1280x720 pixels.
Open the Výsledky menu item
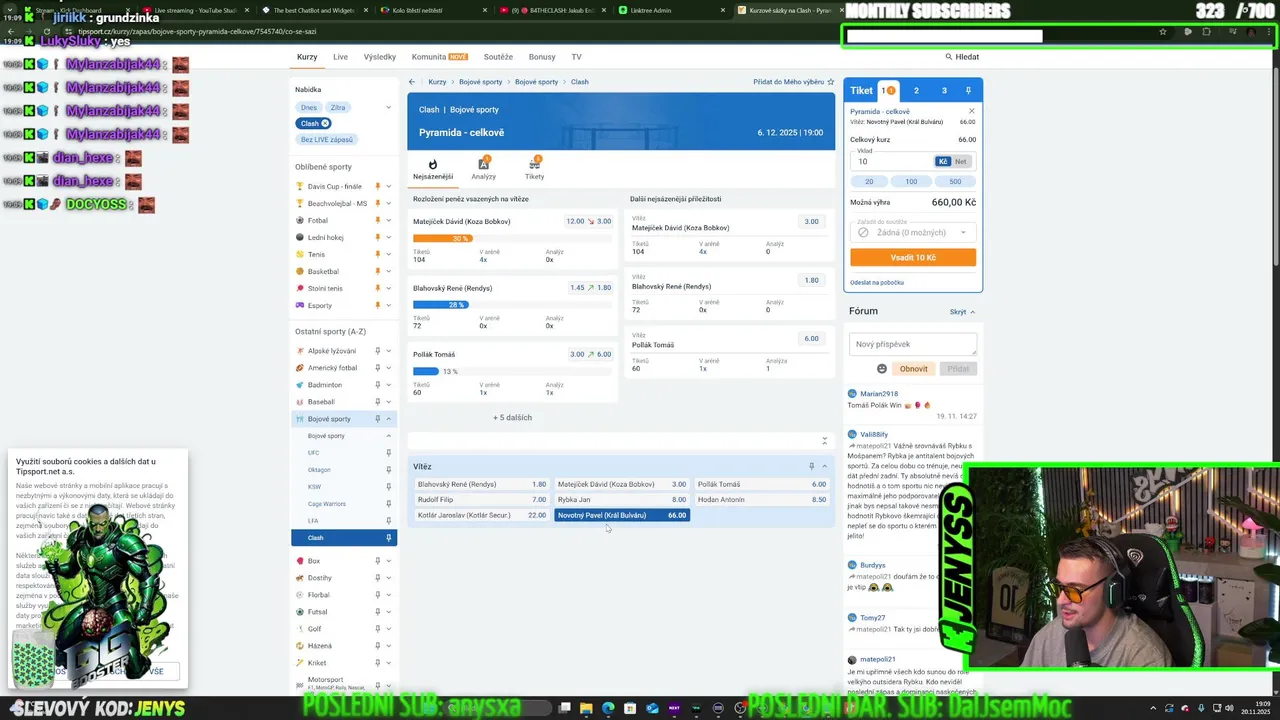380,57
